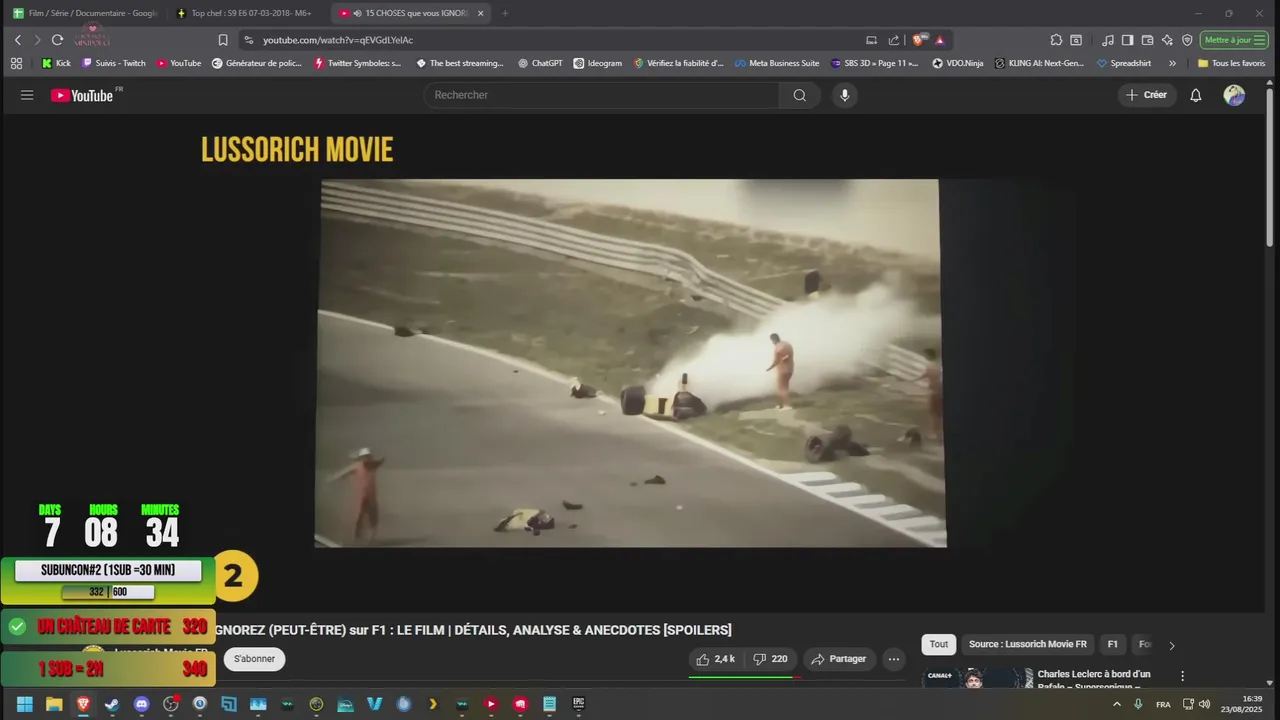Click the Mettre à jour update button
This screenshot has width=1280, height=720.
[1234, 40]
